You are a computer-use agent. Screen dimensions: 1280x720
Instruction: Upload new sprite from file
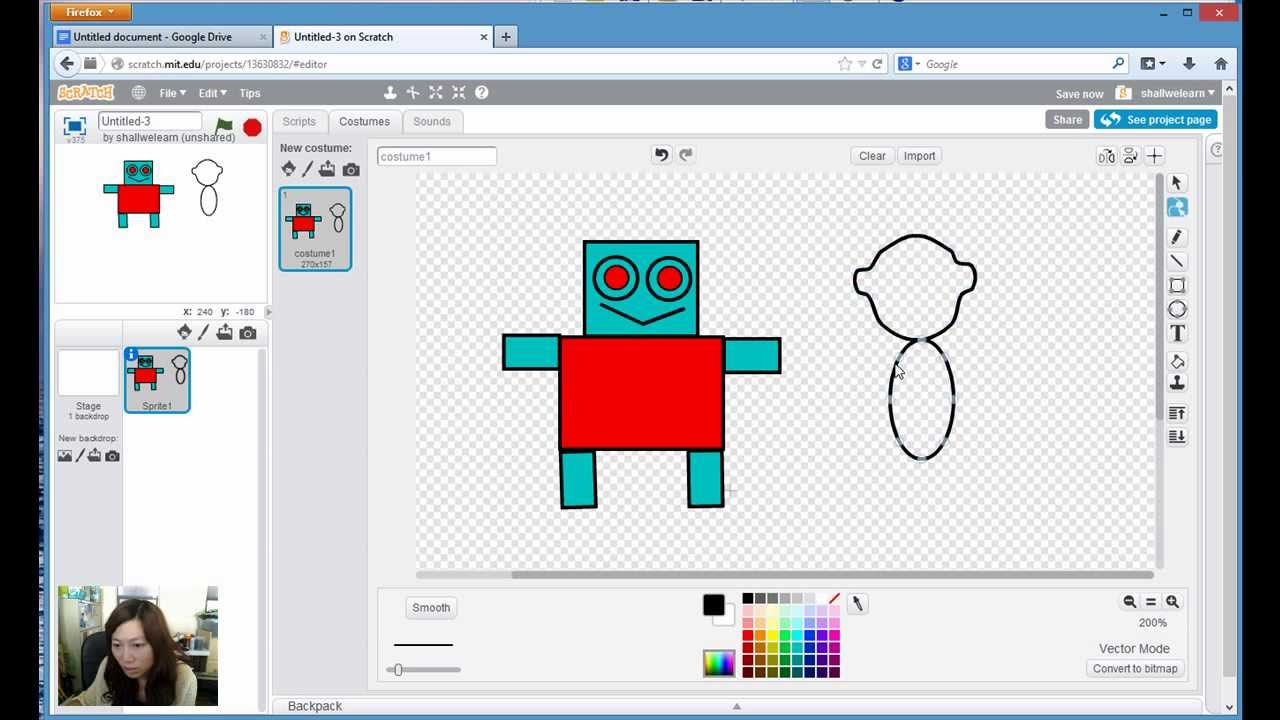[224, 332]
